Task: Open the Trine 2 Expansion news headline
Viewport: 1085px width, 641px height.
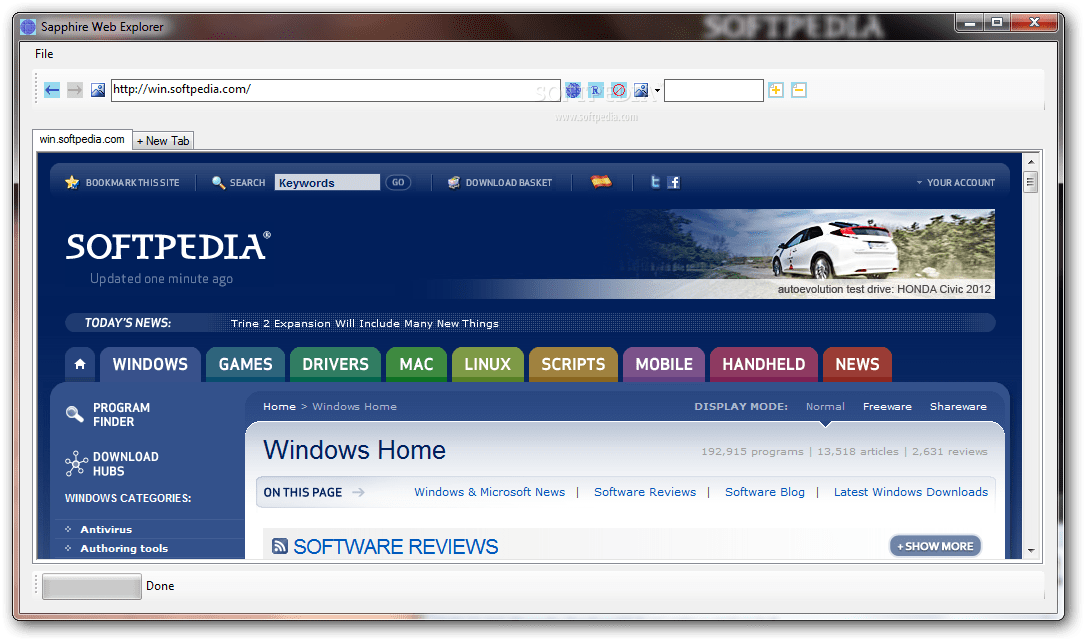Action: click(x=365, y=323)
